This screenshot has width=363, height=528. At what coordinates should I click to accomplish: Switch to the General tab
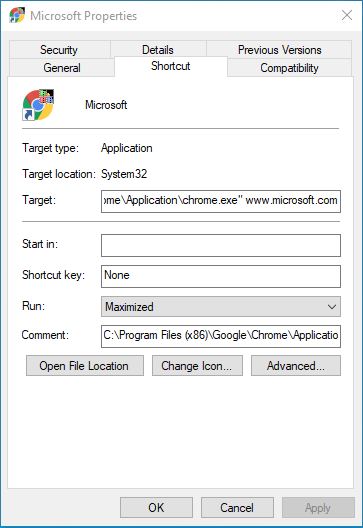coord(62,68)
